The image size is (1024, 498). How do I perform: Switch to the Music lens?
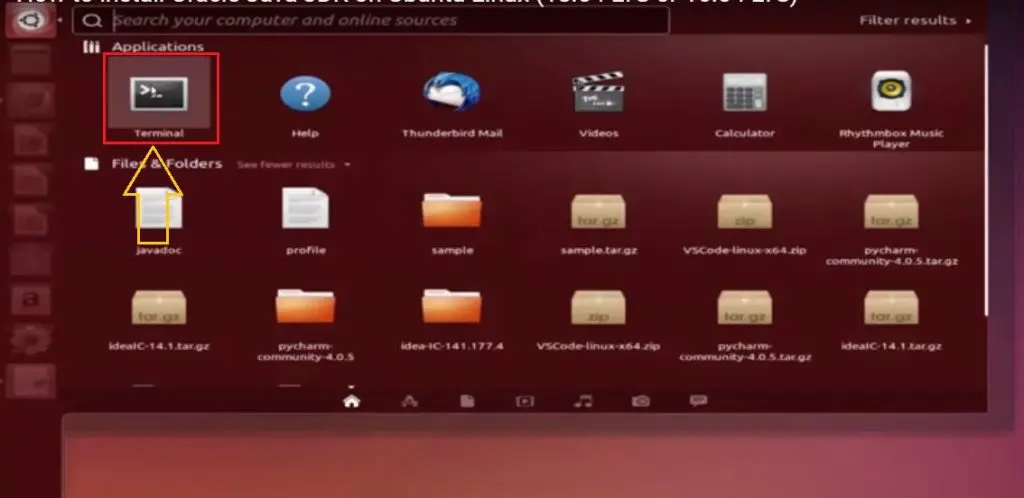click(583, 401)
